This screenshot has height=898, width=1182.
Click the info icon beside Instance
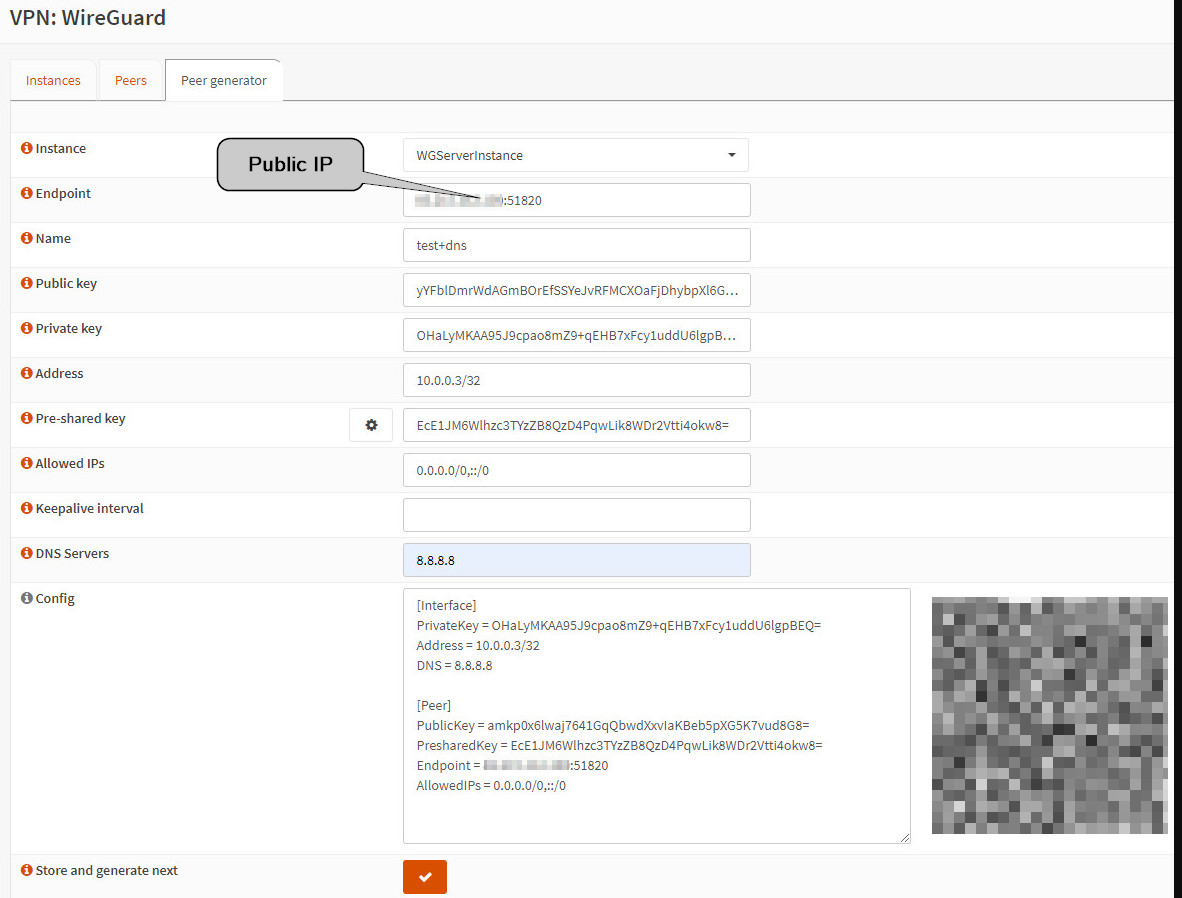[27, 149]
